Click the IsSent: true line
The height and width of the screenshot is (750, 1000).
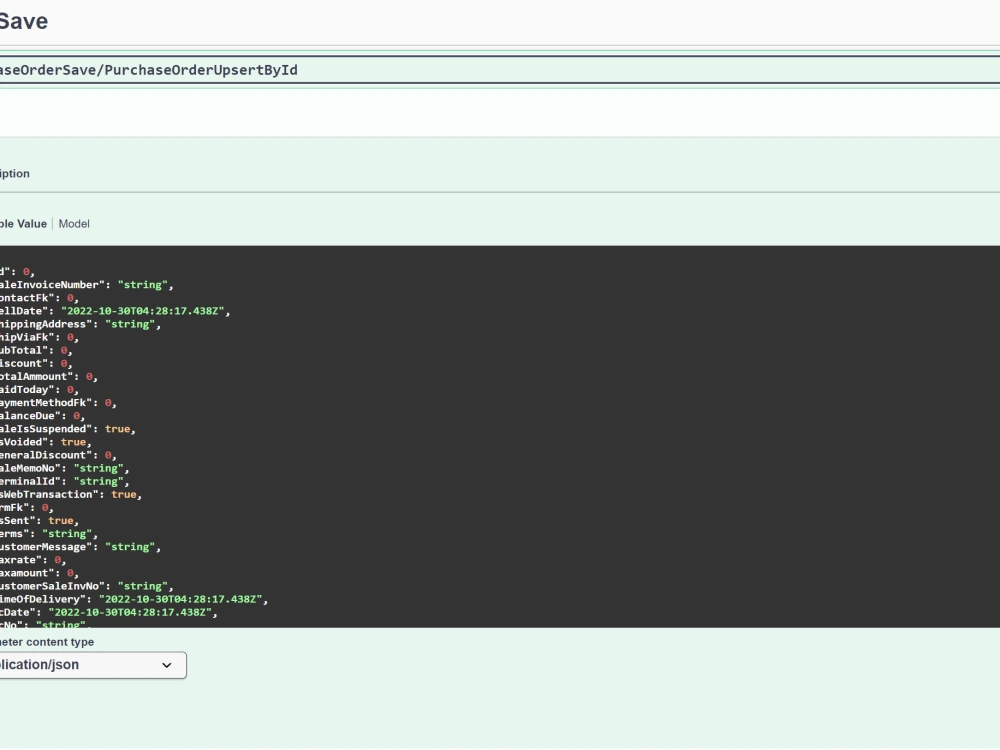click(x=40, y=520)
